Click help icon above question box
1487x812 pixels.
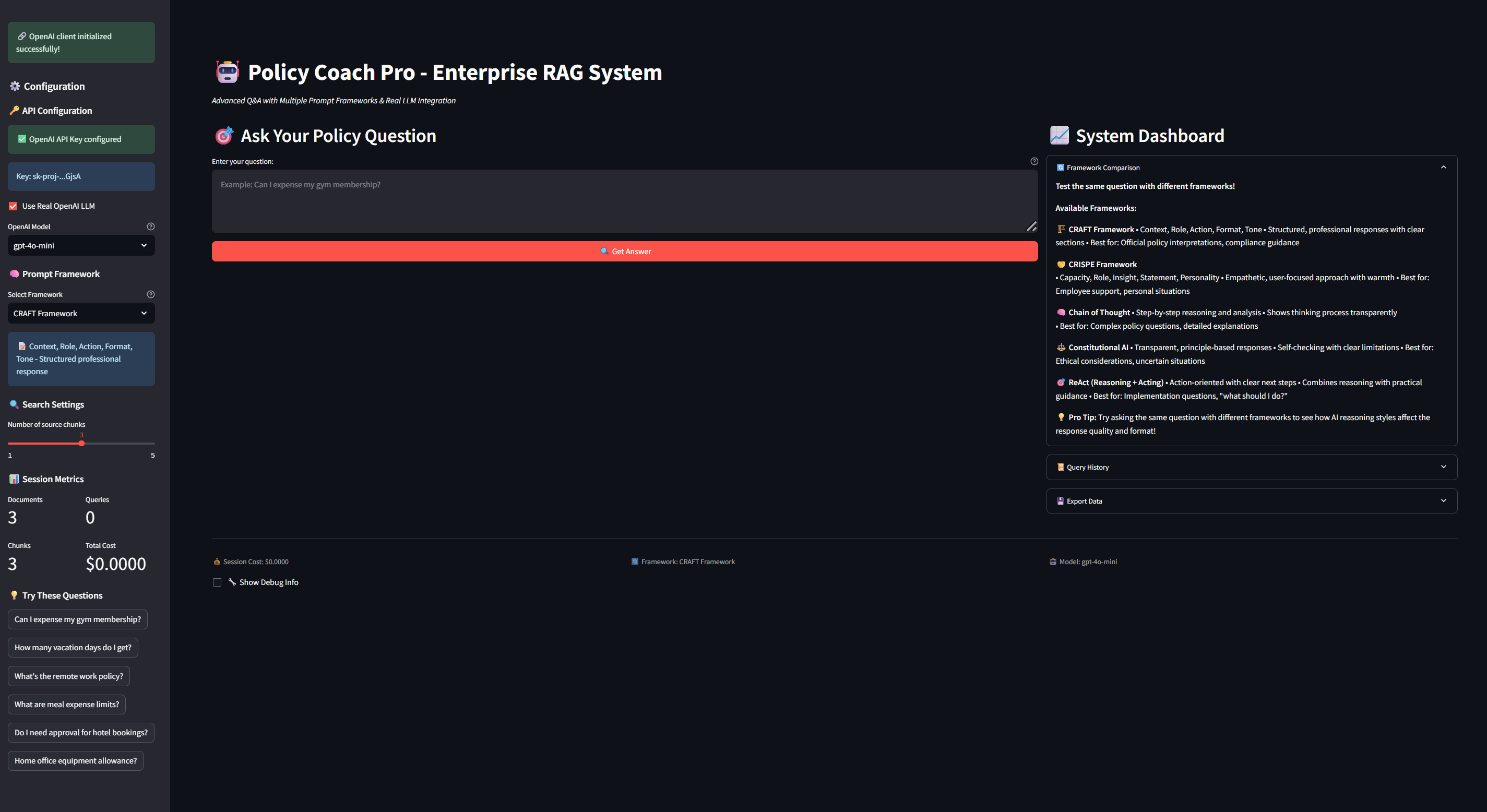pyautogui.click(x=1034, y=162)
